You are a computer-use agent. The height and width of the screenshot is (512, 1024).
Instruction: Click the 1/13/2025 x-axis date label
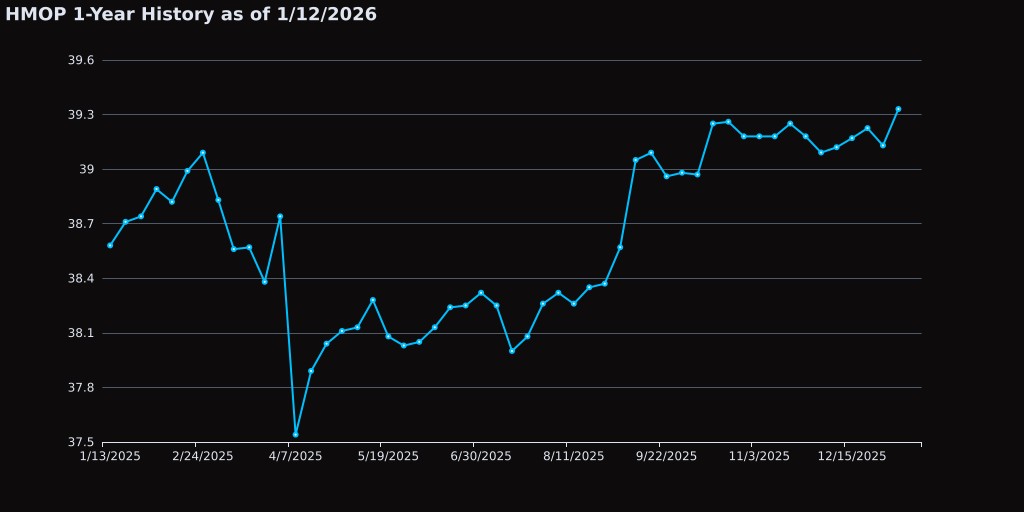point(110,456)
